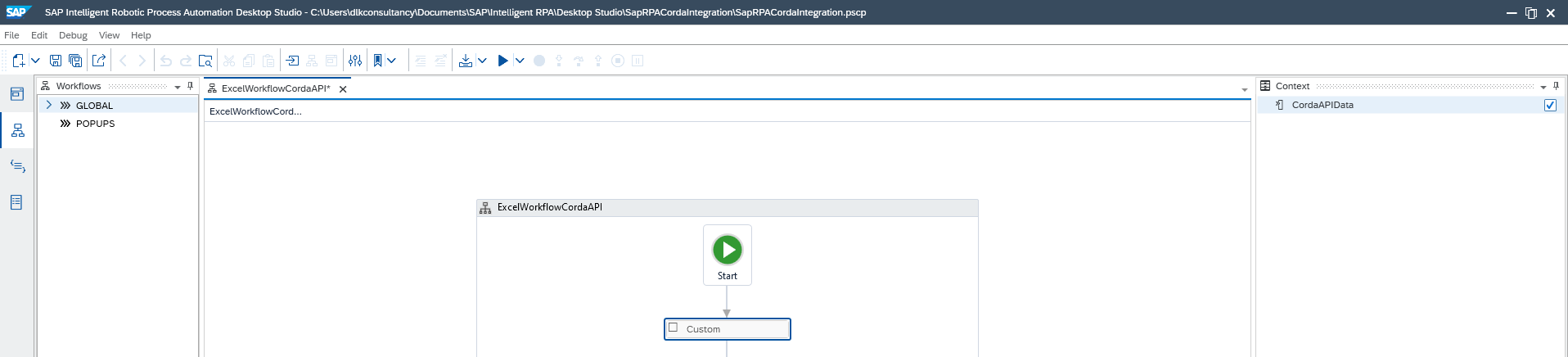Click the Copy toolbar icon
This screenshot has width=1568, height=357.
(249, 61)
